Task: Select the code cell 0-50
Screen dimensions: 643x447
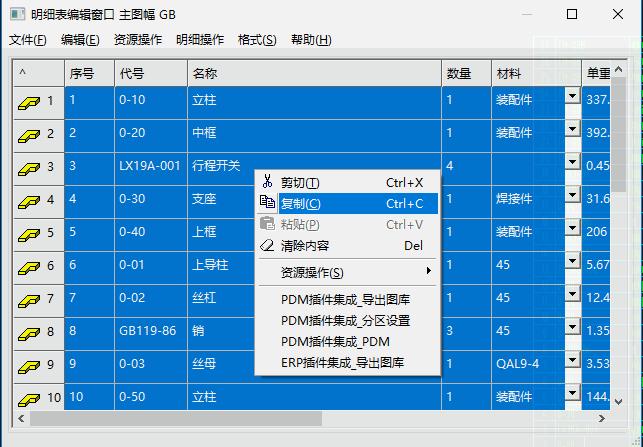Action: click(151, 397)
